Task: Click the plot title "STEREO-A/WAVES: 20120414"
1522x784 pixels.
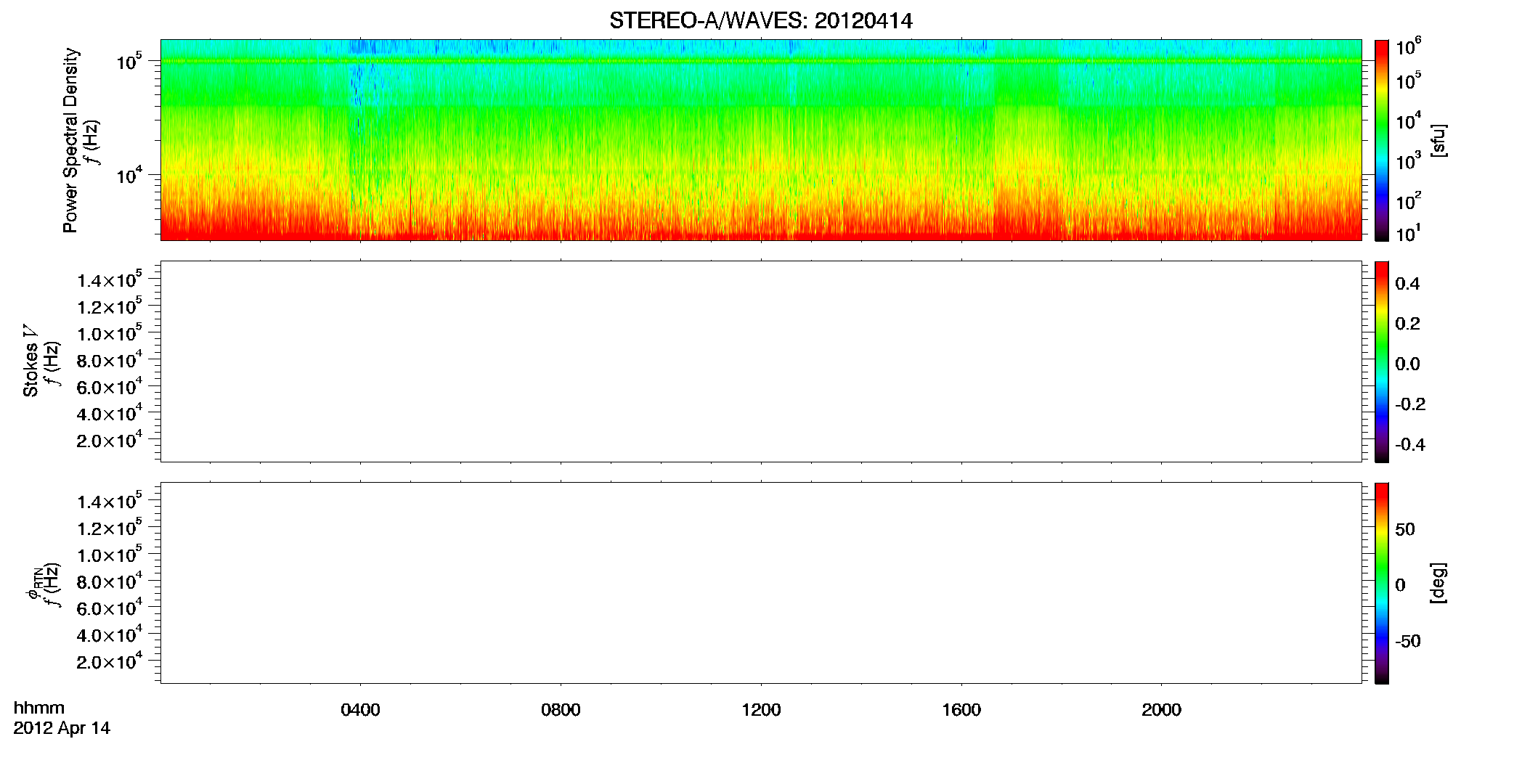Action: pyautogui.click(x=760, y=21)
